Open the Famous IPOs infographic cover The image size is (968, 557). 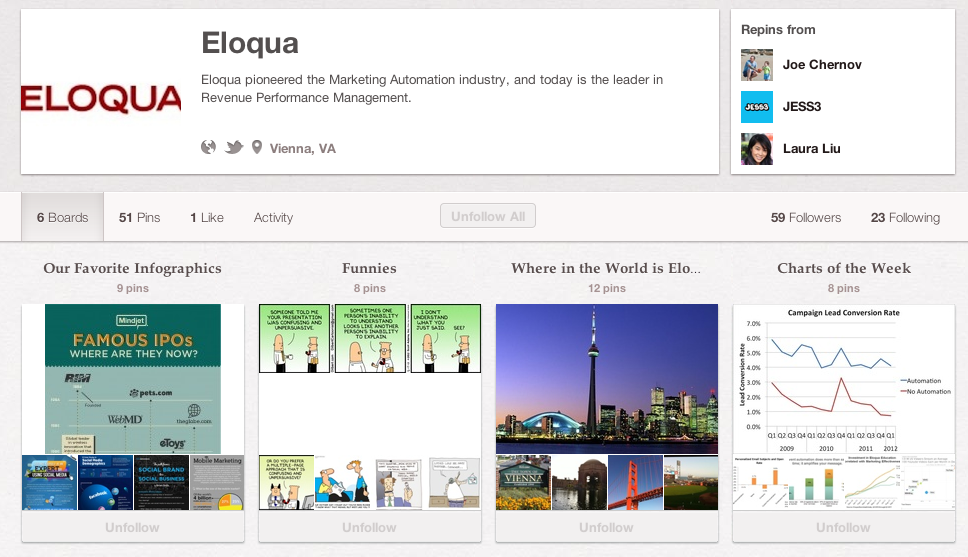point(133,379)
